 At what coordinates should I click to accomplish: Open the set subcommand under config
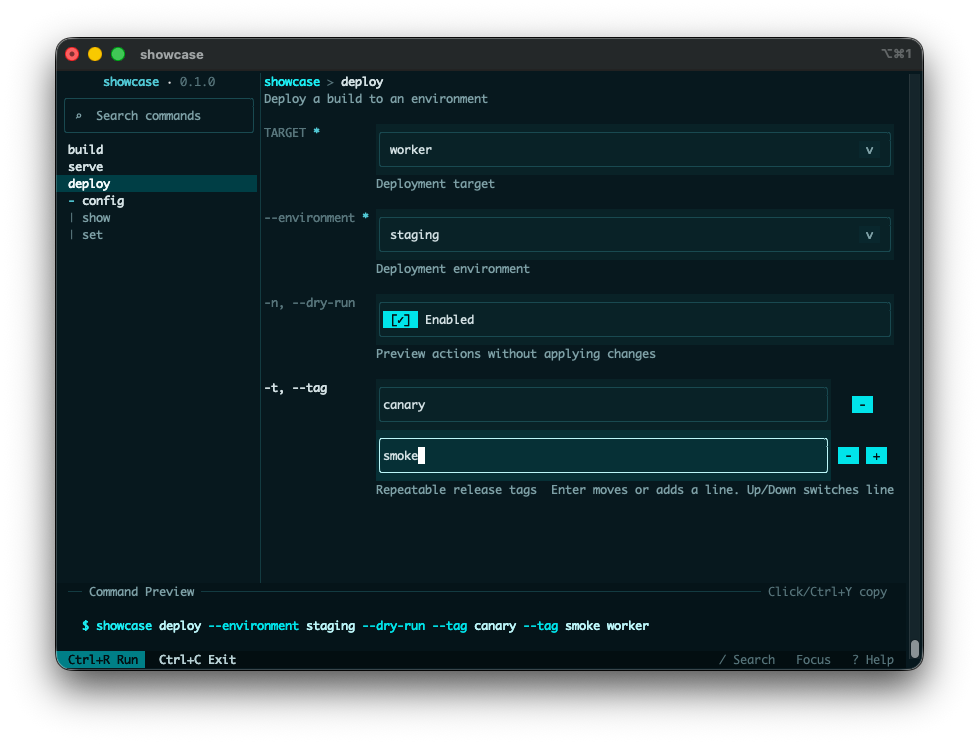[x=92, y=235]
